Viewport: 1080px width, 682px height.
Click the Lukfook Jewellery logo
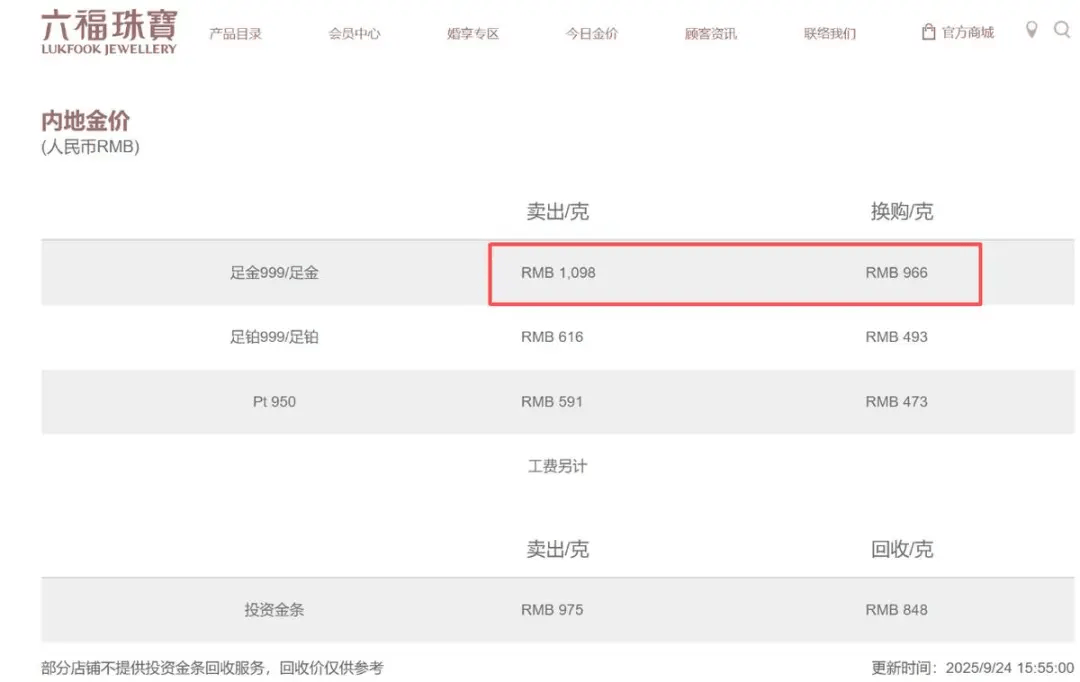(x=109, y=32)
